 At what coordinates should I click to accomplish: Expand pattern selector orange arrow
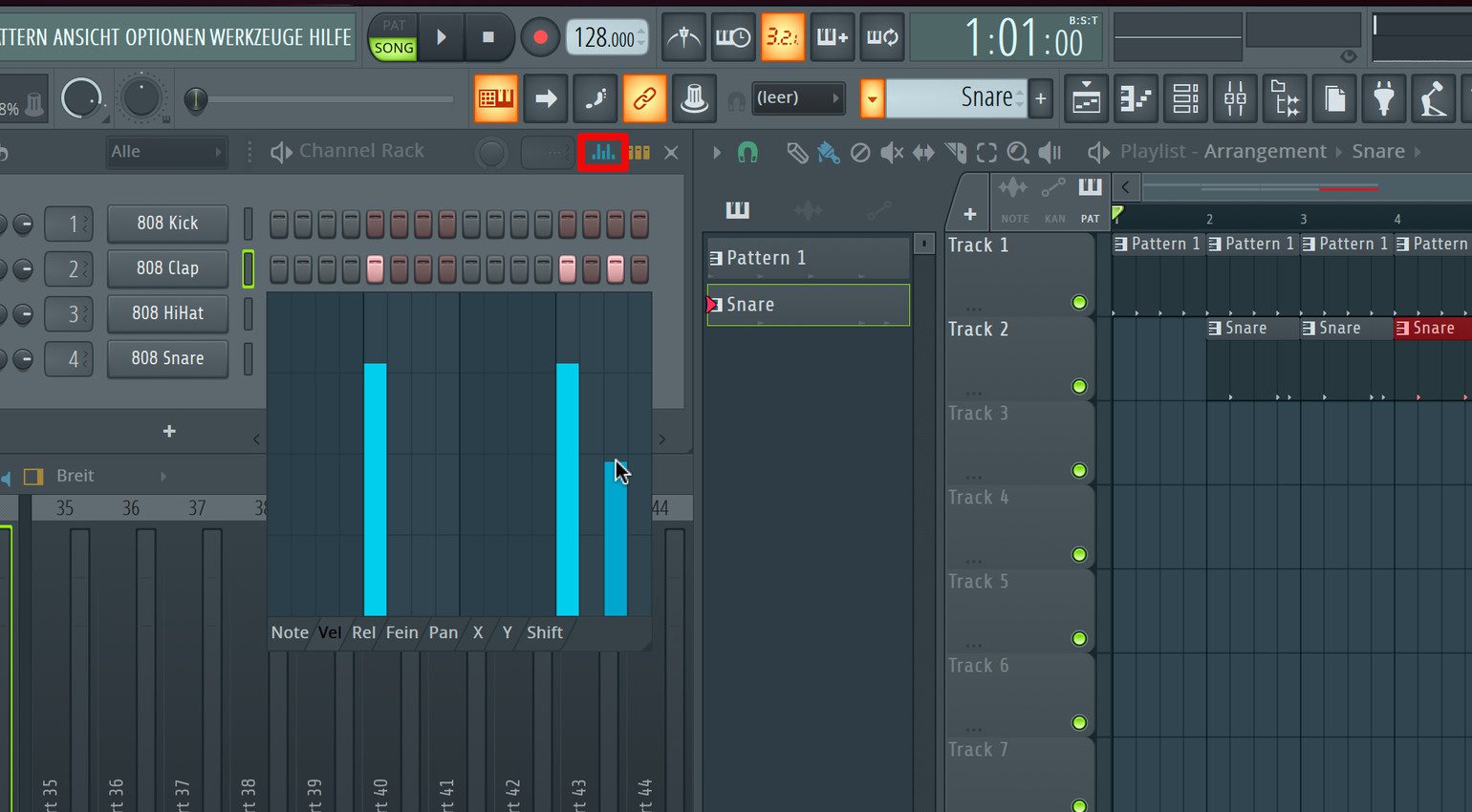click(872, 98)
